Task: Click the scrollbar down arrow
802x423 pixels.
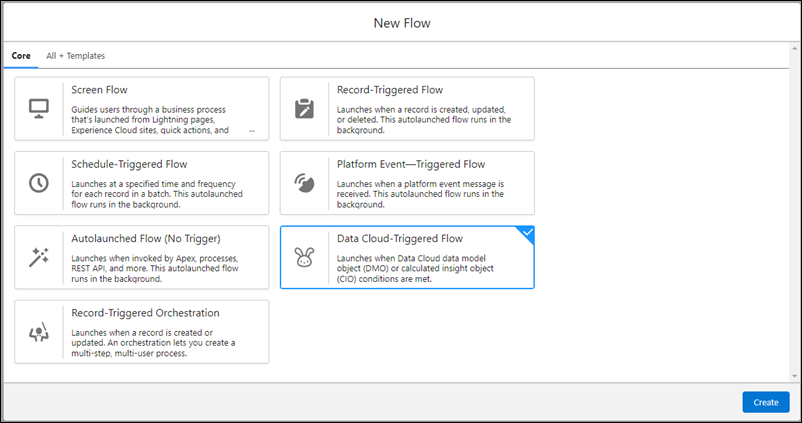Action: click(794, 376)
